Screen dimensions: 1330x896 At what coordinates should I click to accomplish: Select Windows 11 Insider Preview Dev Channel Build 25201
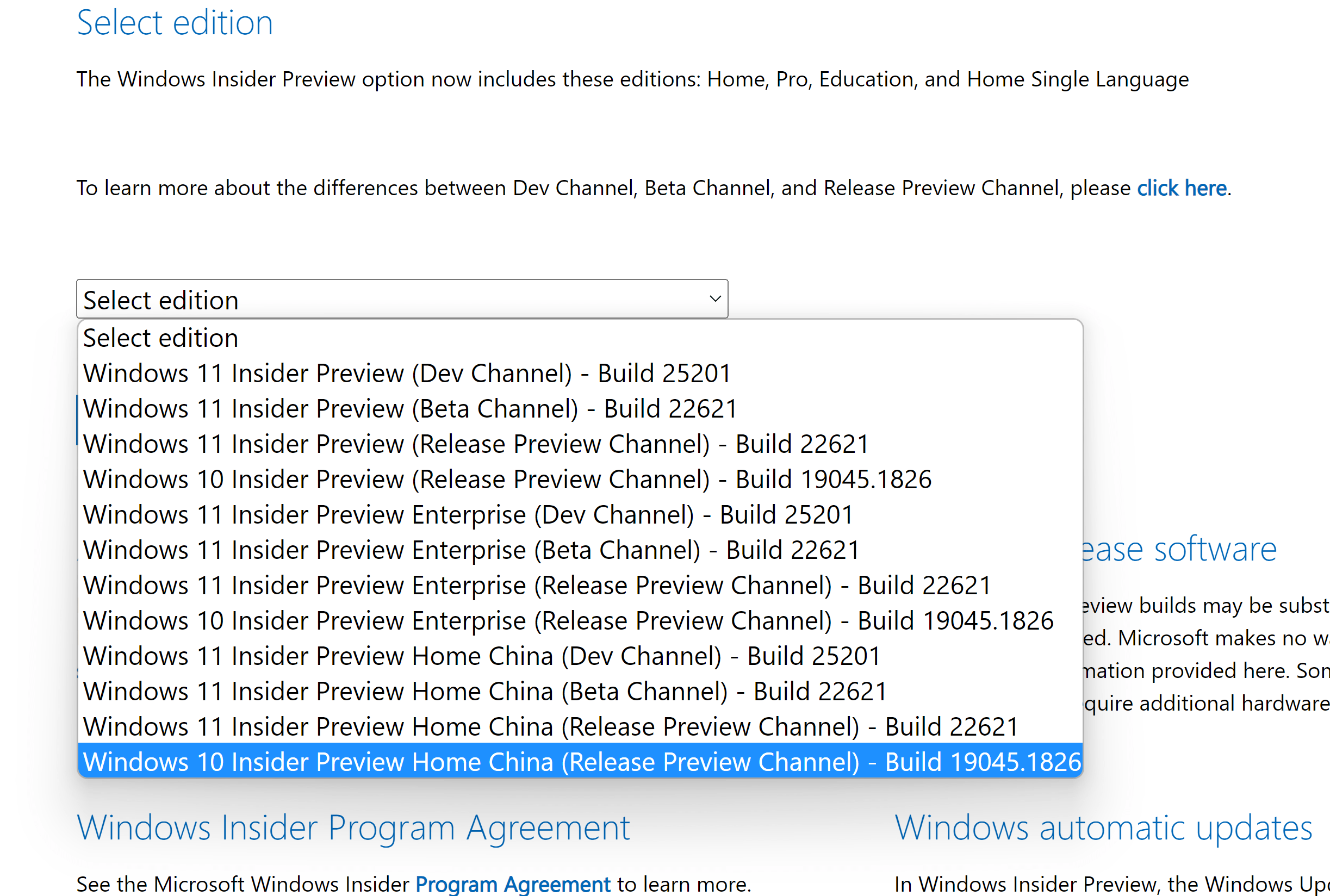pyautogui.click(x=407, y=372)
